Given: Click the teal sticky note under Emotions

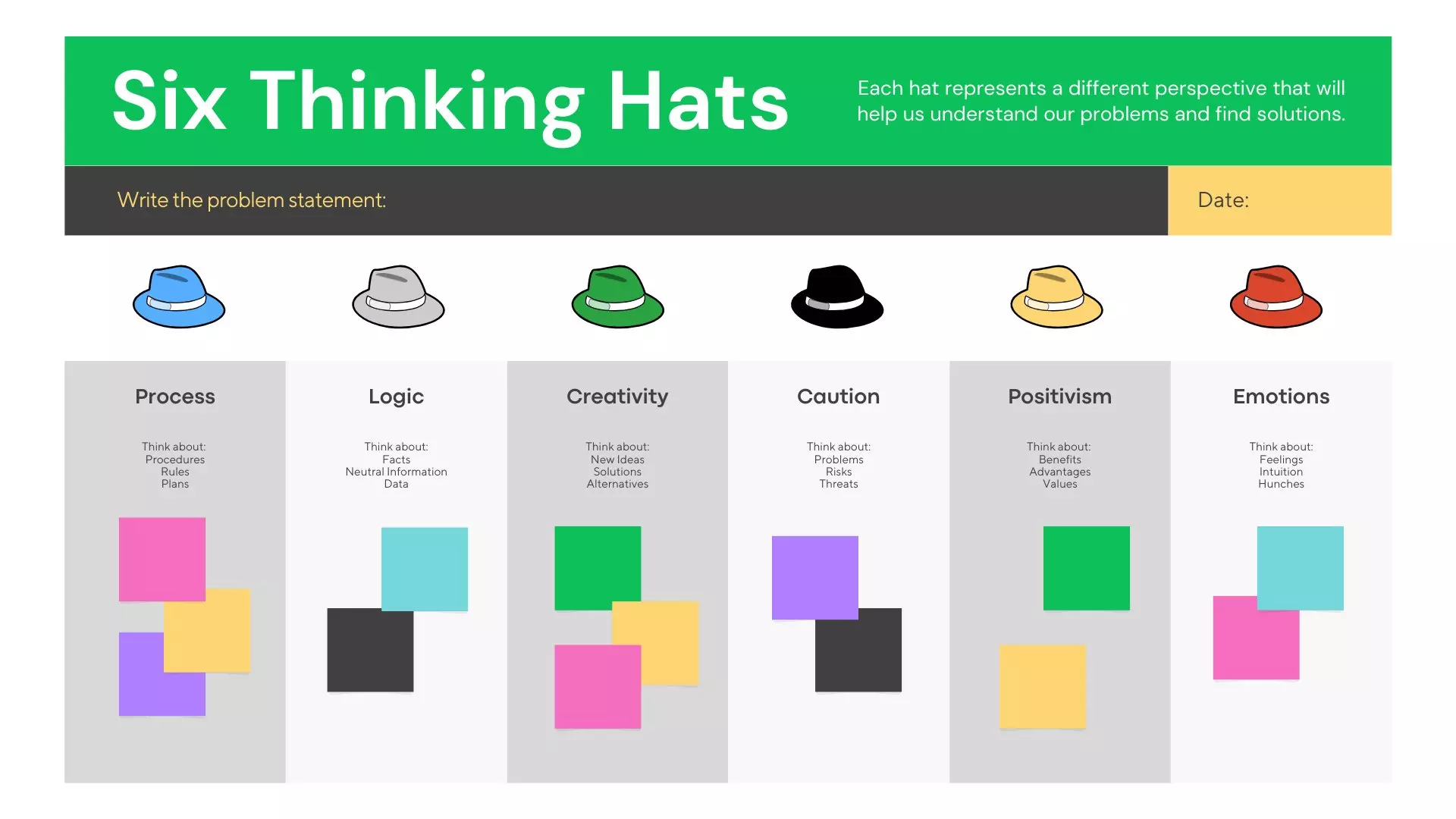Looking at the screenshot, I should coord(1300,568).
